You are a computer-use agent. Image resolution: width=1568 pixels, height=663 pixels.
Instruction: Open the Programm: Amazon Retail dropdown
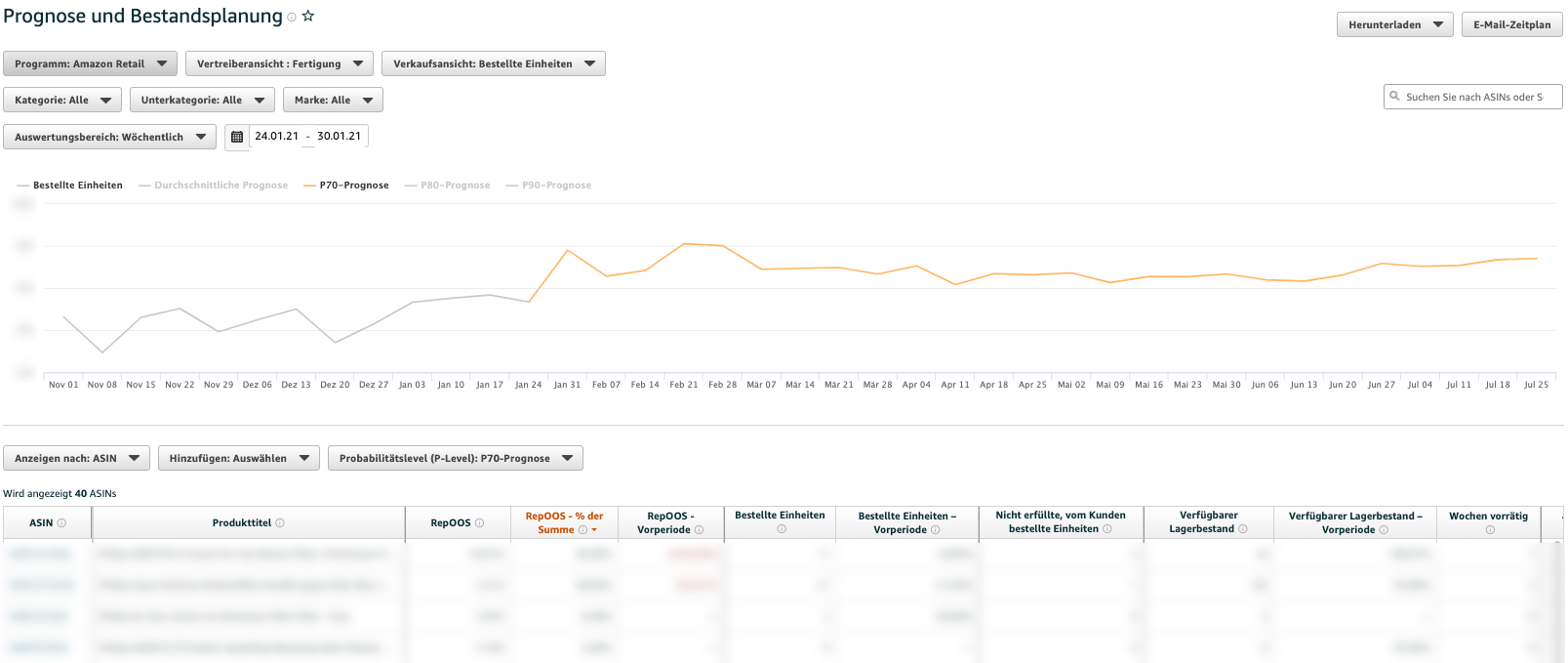(90, 63)
